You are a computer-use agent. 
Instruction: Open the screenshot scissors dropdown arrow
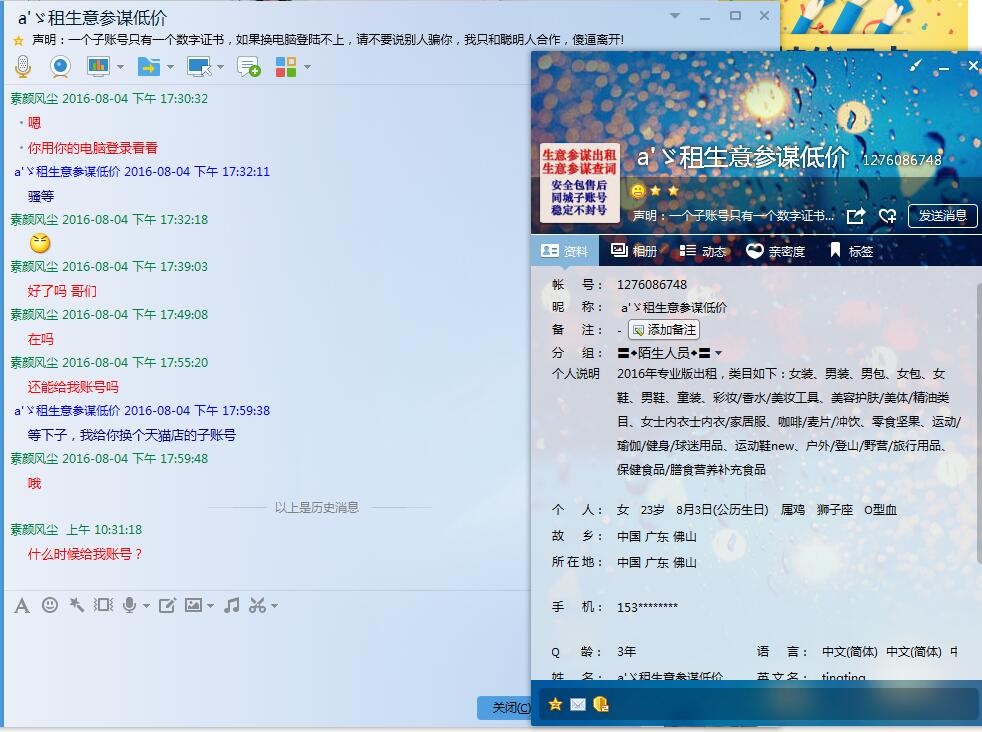(x=274, y=606)
